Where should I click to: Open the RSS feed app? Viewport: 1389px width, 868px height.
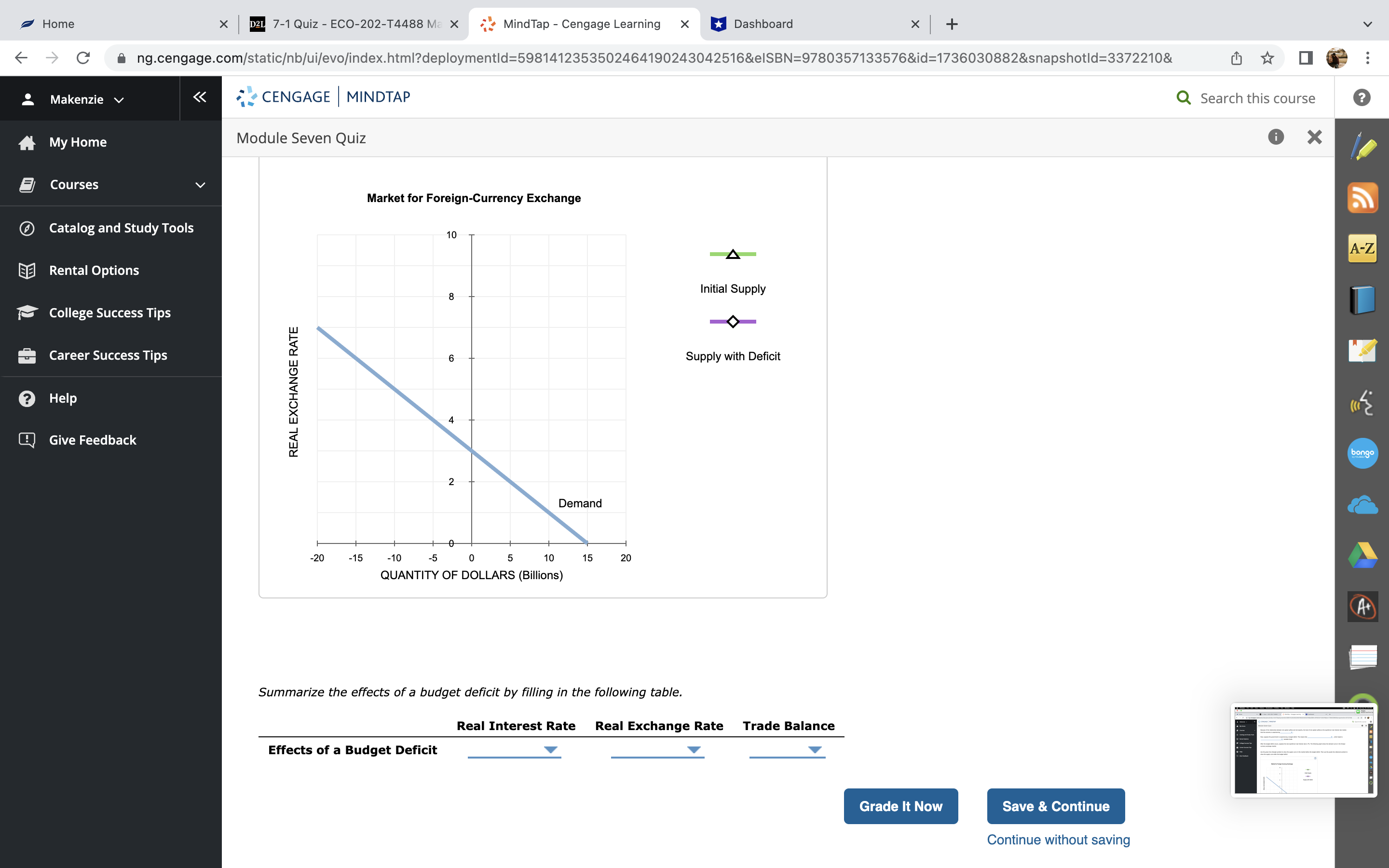[1363, 198]
